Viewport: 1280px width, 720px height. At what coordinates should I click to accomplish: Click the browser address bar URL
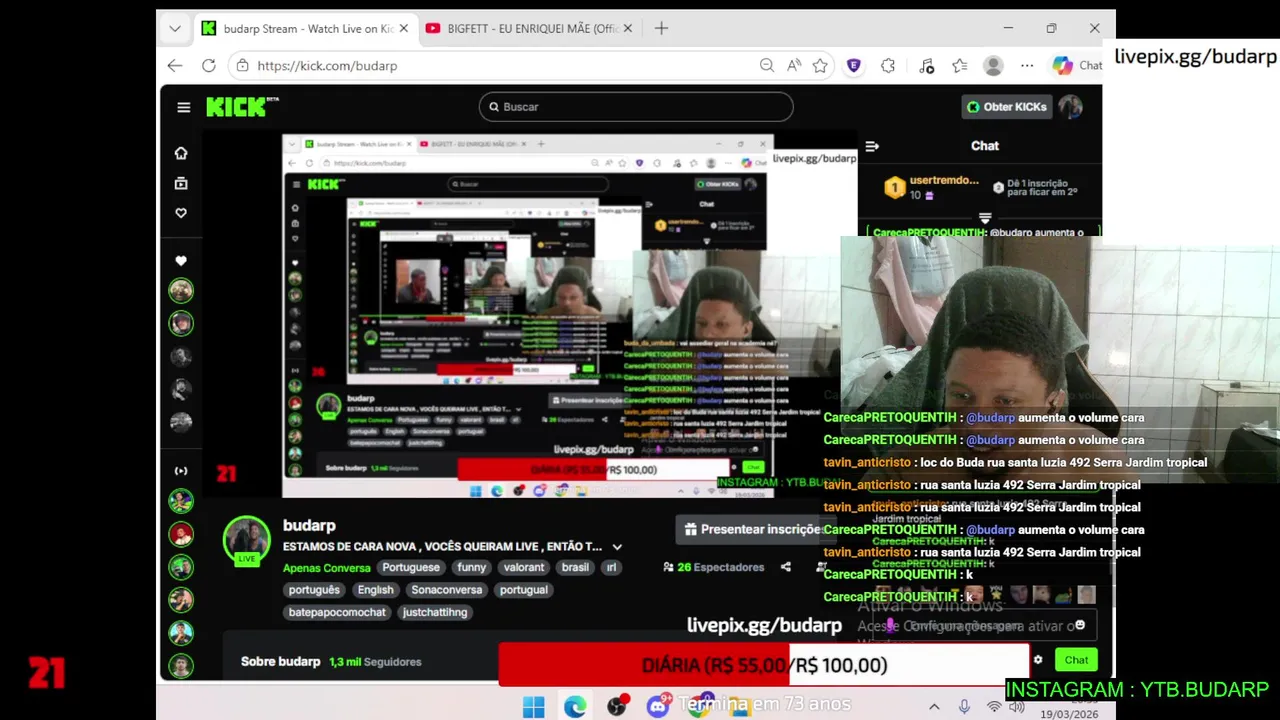tap(327, 65)
